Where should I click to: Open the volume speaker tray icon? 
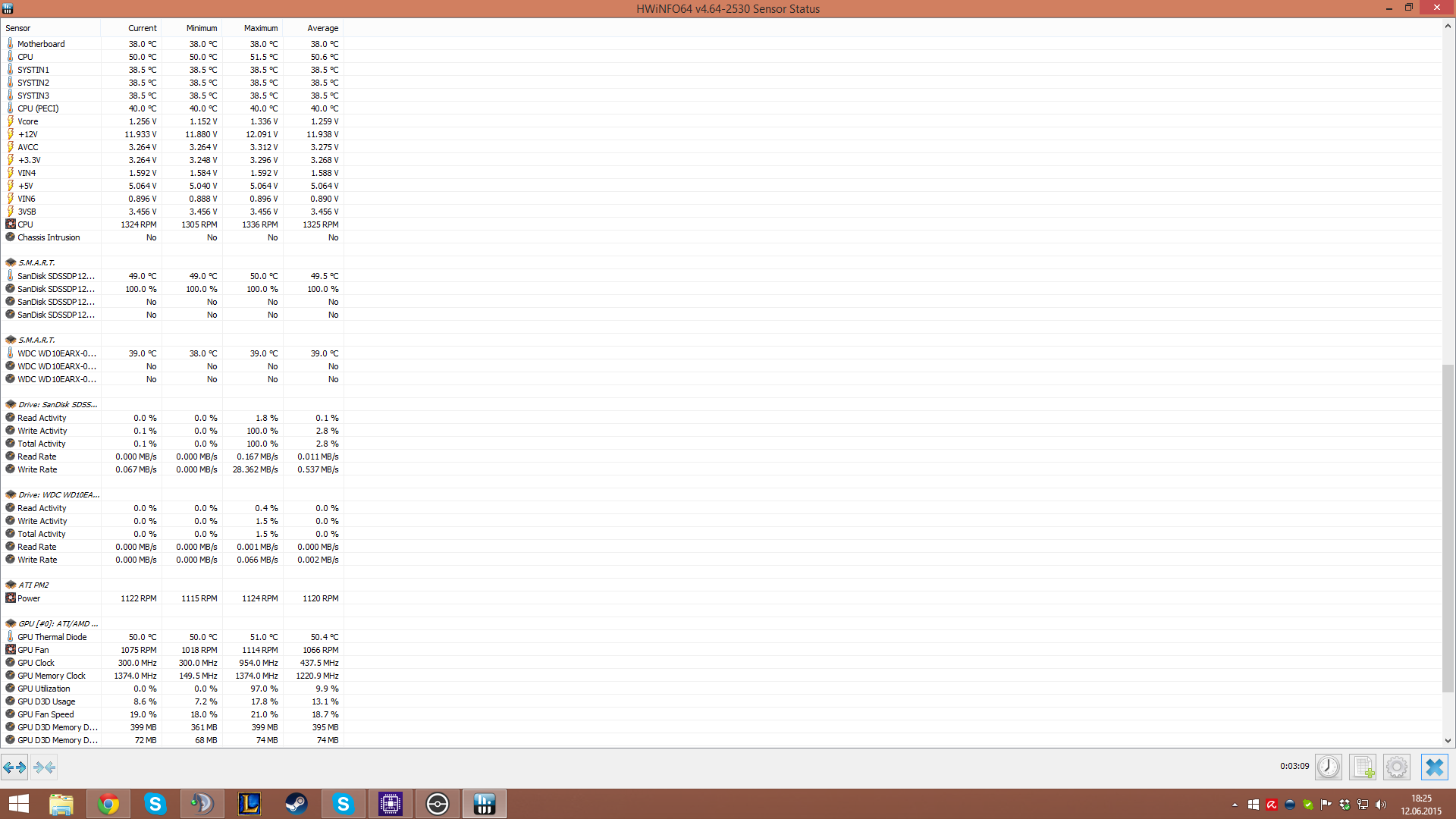click(x=1381, y=805)
